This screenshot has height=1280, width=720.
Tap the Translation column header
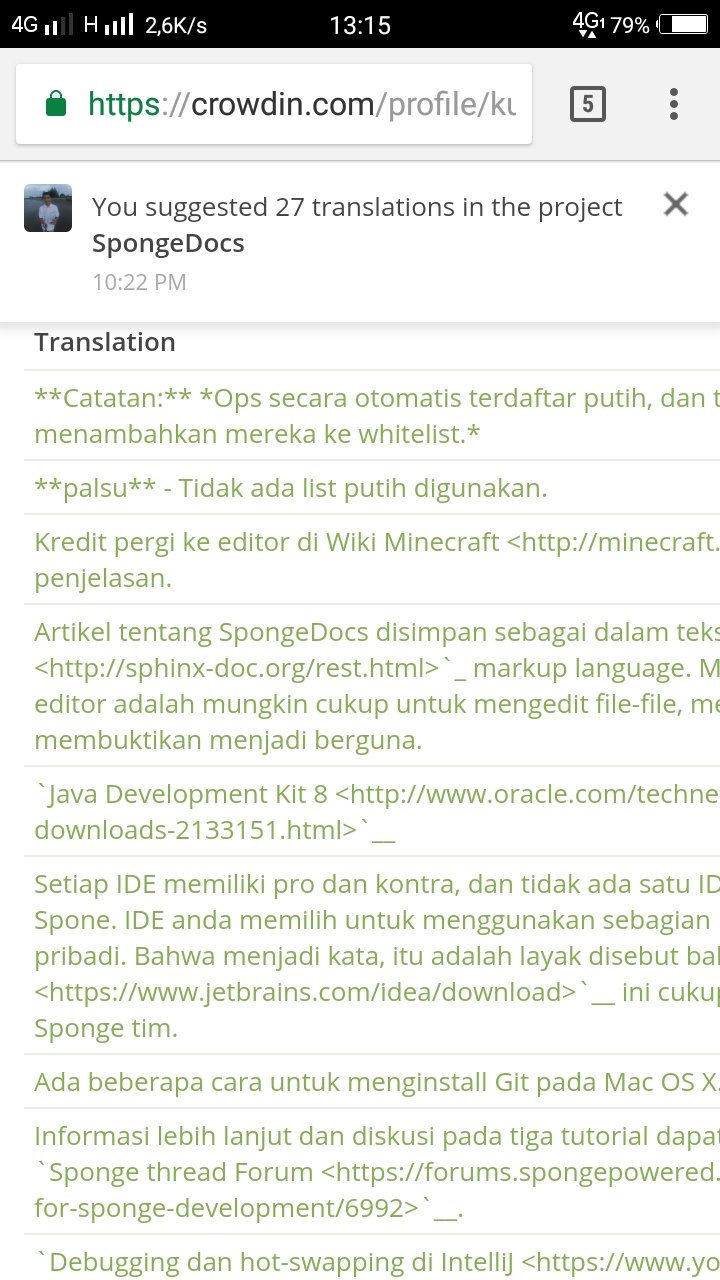[105, 342]
